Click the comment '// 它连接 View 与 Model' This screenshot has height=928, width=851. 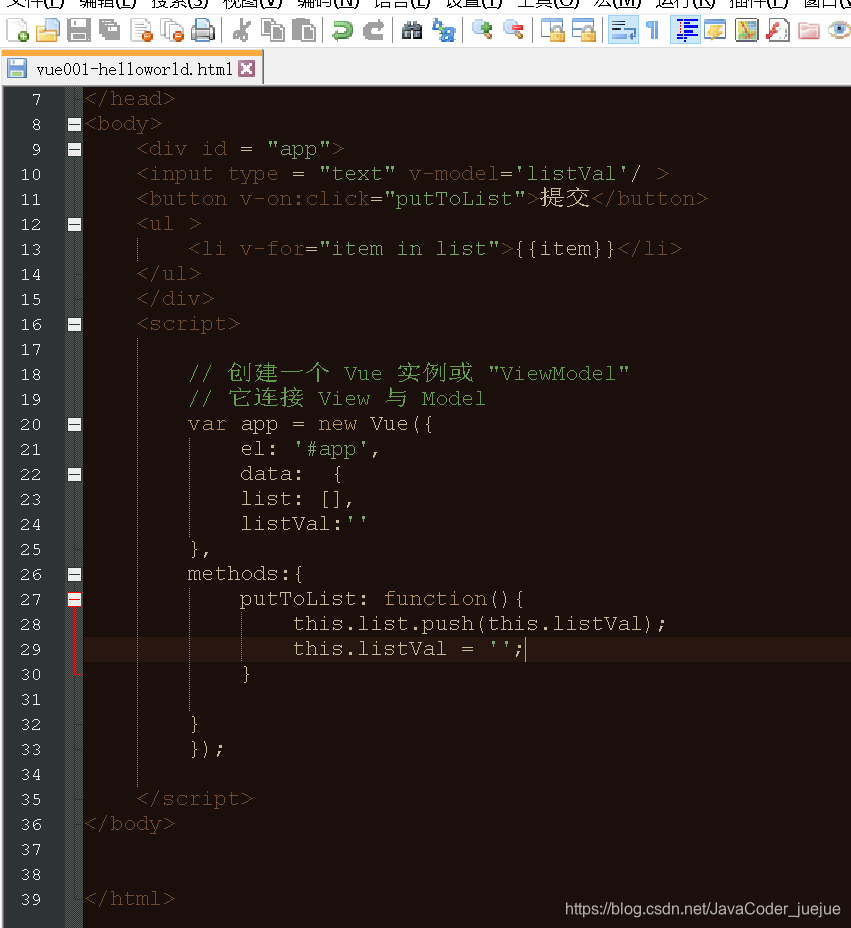click(337, 398)
